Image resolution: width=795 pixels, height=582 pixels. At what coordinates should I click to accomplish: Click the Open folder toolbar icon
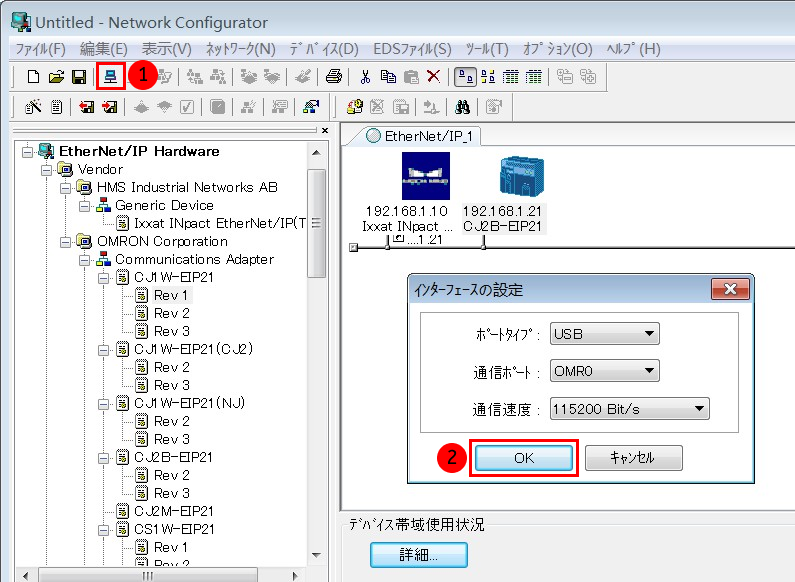coord(56,77)
